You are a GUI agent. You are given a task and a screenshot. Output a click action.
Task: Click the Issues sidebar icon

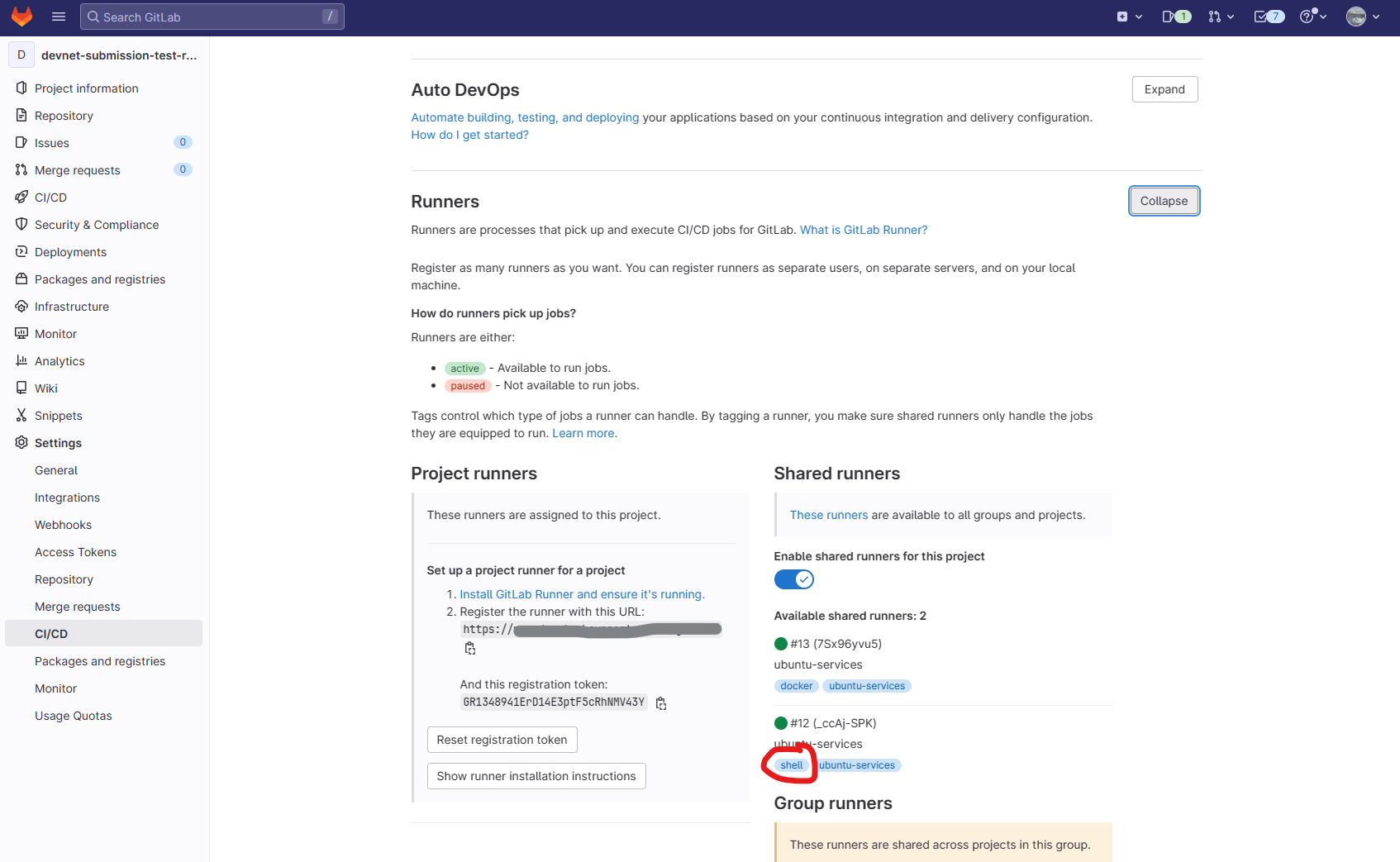click(21, 143)
